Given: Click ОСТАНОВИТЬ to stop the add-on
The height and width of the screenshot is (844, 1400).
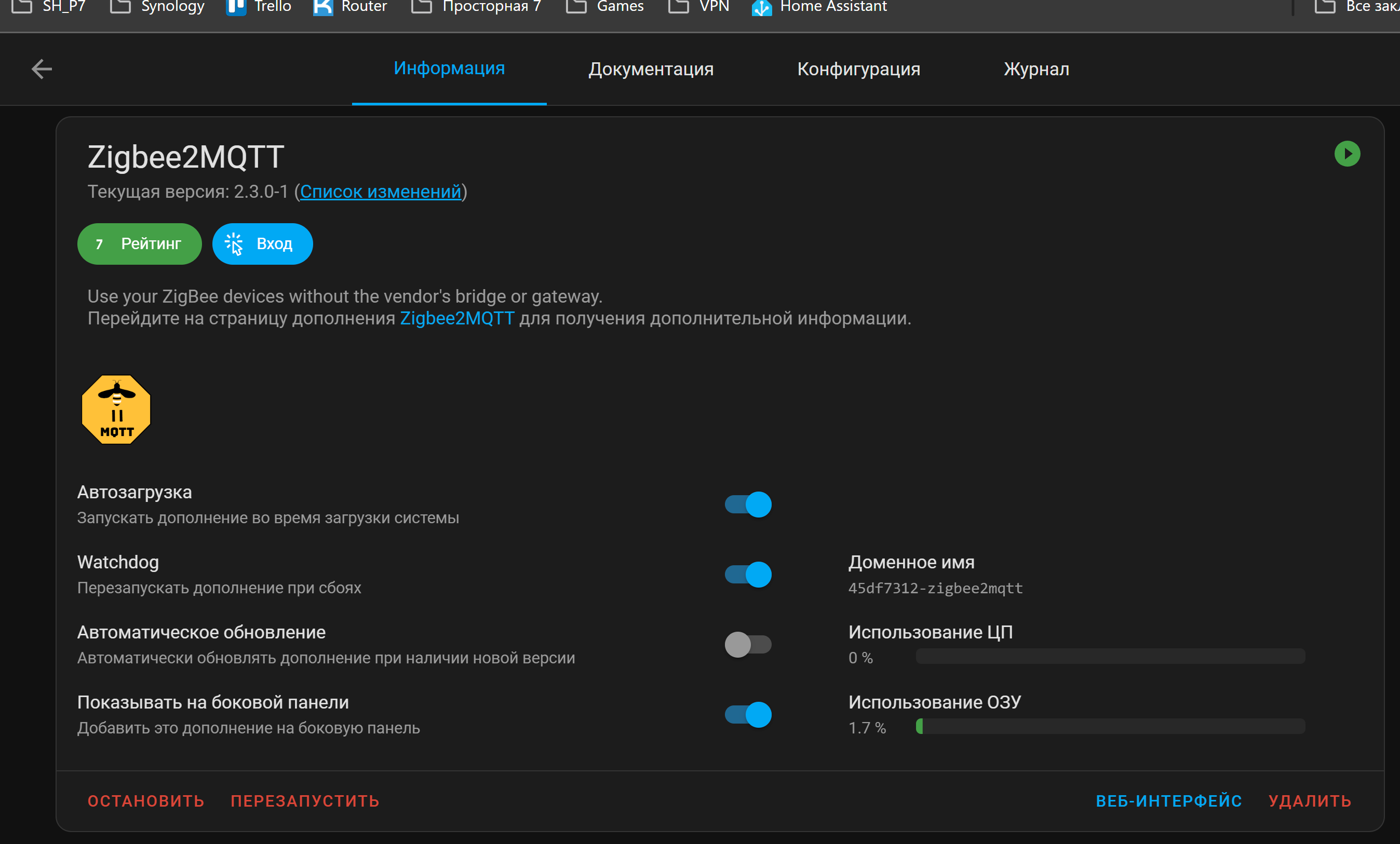Looking at the screenshot, I should coord(145,801).
